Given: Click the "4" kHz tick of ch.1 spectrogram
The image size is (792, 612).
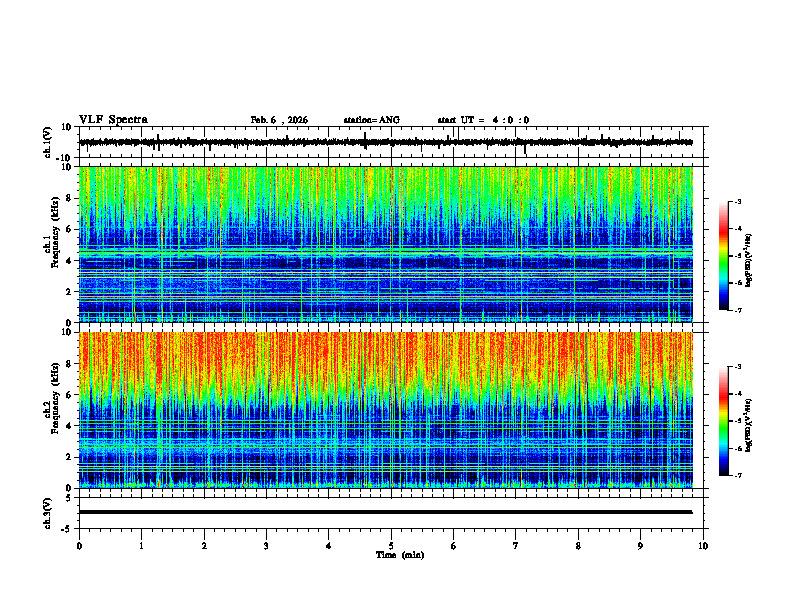Looking at the screenshot, I should [x=69, y=261].
